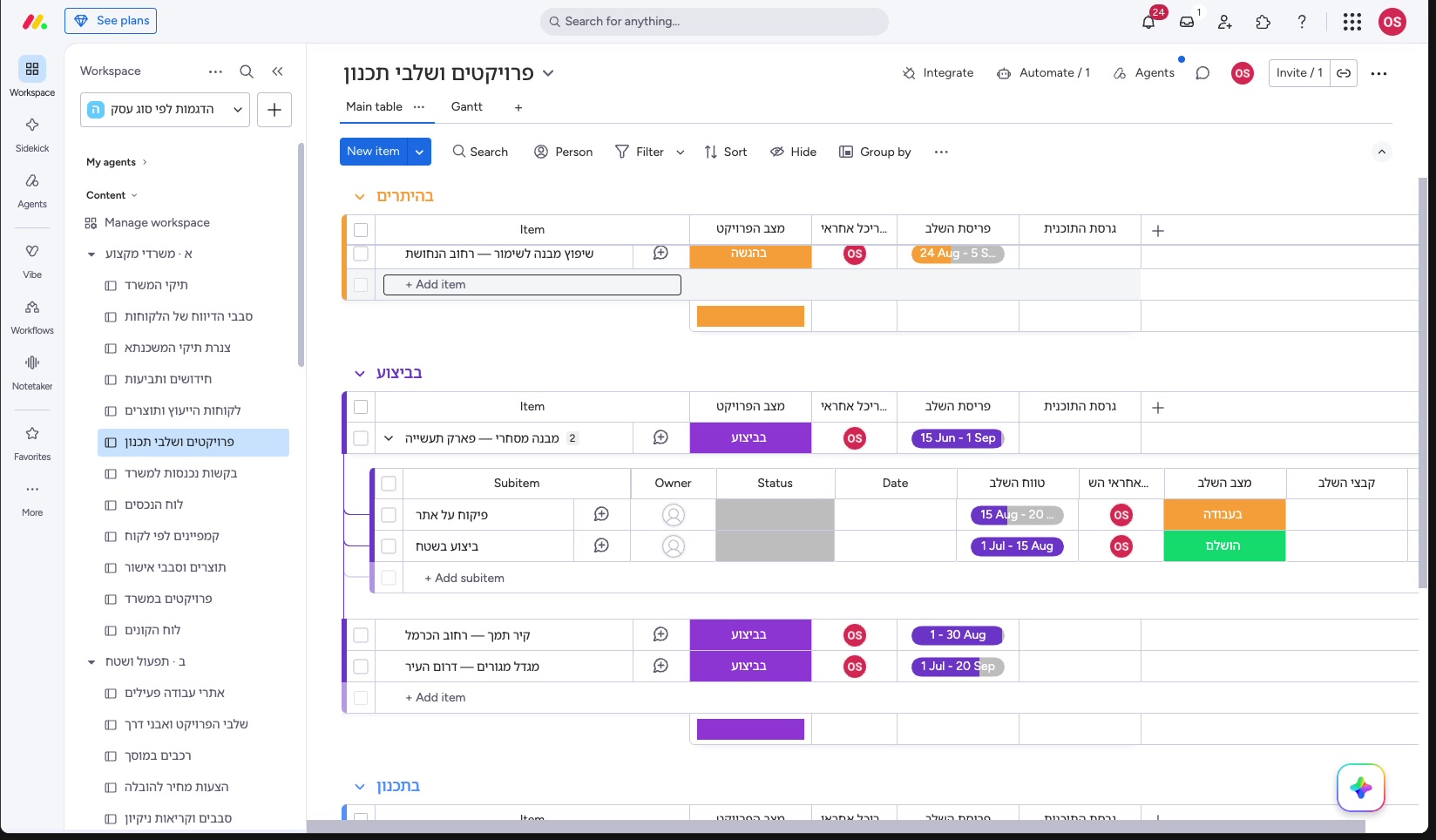Open Notetaker in the left rail
The width and height of the screenshot is (1436, 840).
[x=32, y=371]
